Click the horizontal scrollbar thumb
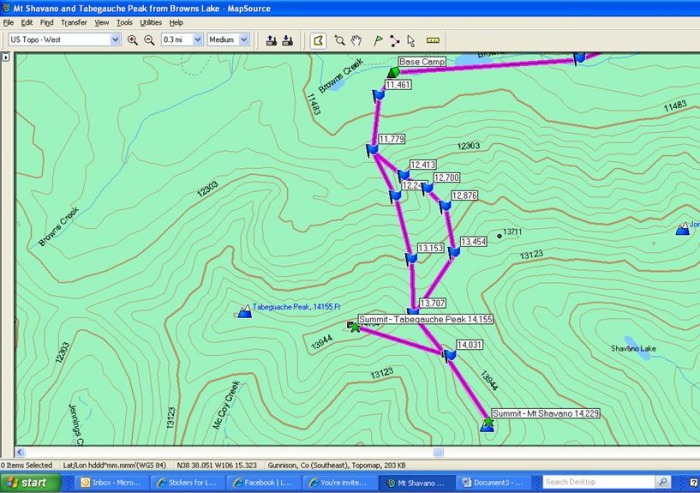This screenshot has width=700, height=493. click(438, 452)
